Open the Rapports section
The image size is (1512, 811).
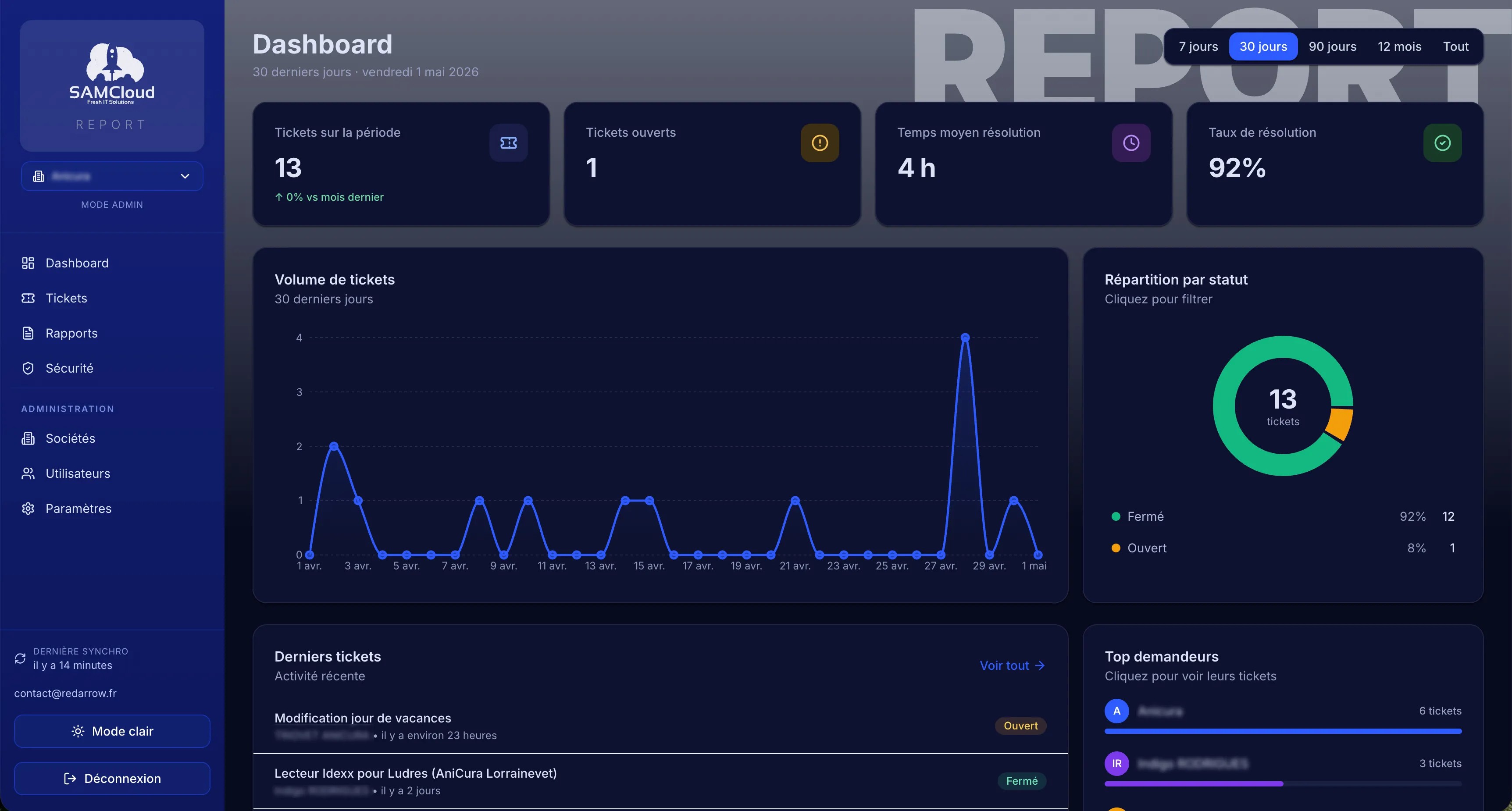(112, 333)
